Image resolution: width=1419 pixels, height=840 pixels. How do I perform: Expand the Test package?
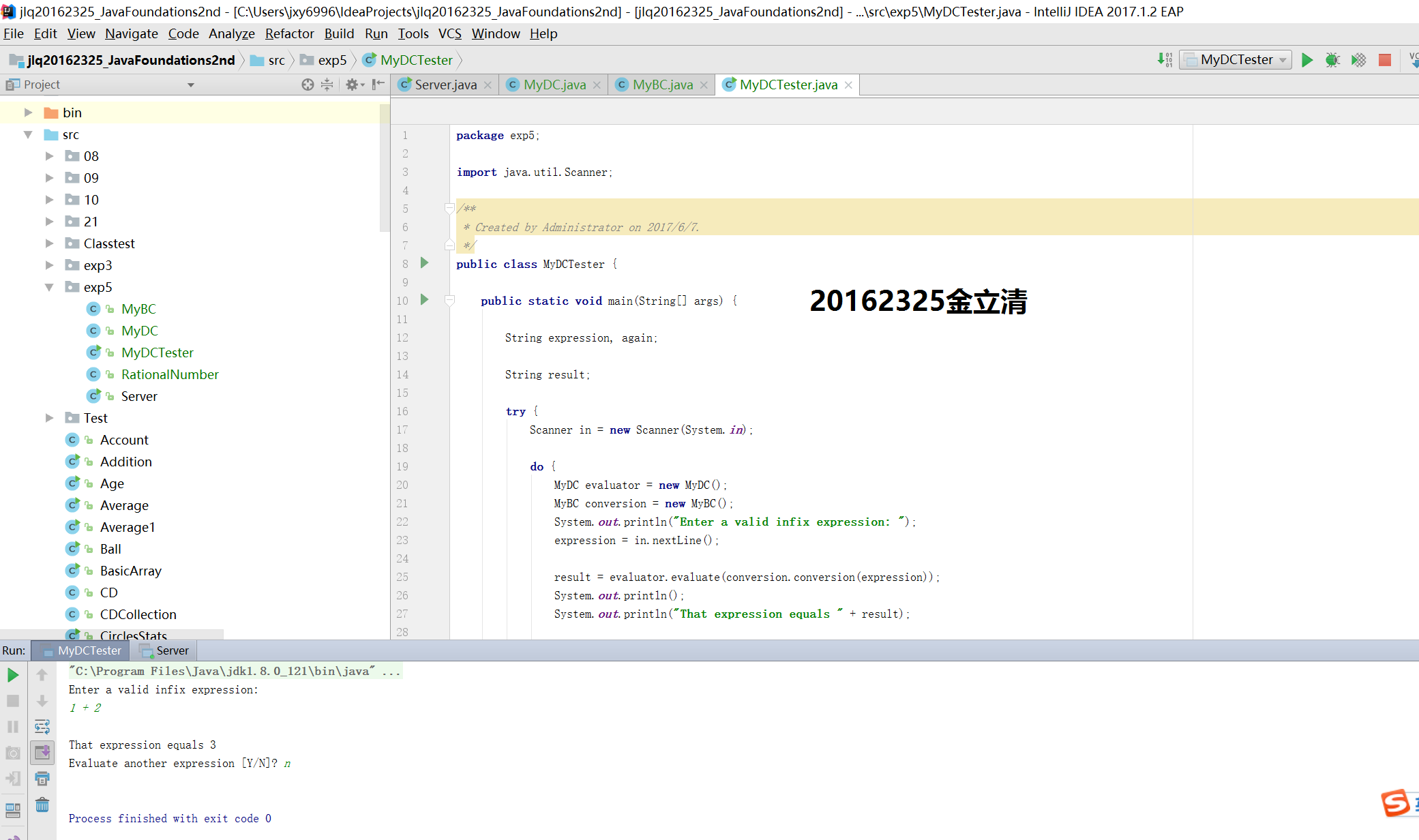[x=49, y=418]
